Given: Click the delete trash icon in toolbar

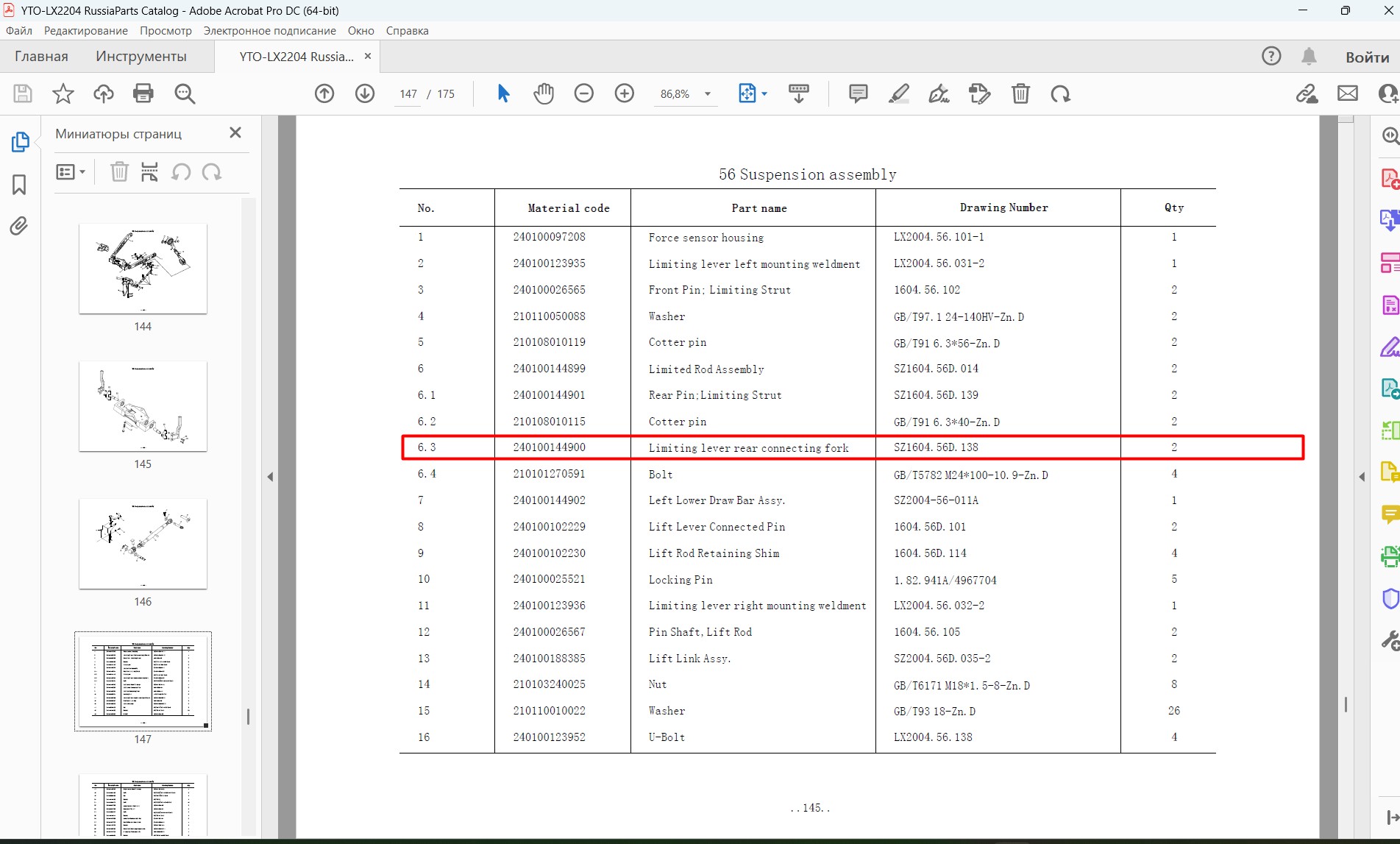Looking at the screenshot, I should tap(1020, 93).
